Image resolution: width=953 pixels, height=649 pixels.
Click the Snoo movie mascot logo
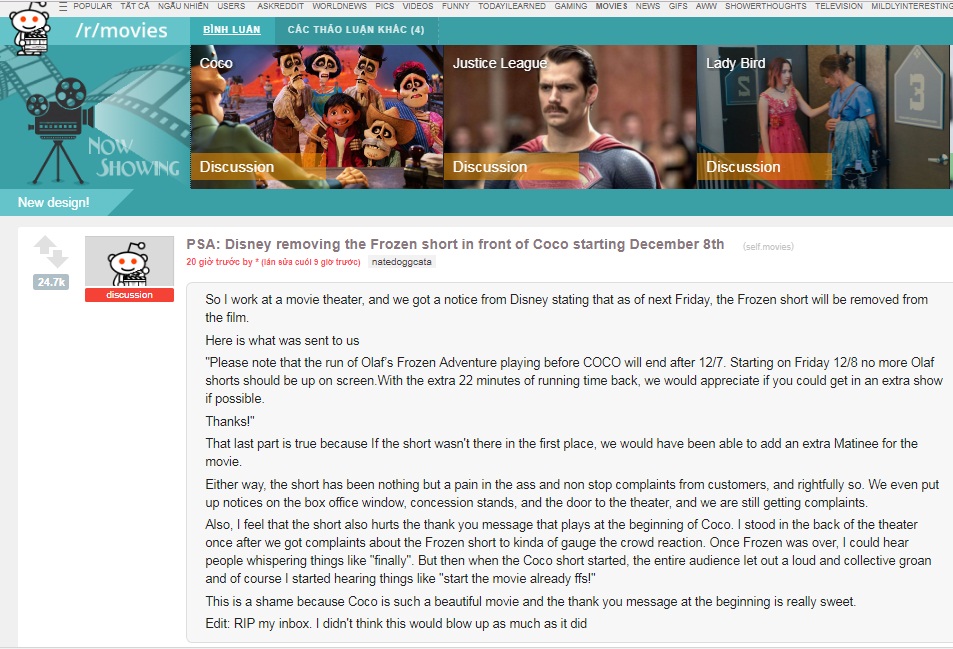(29, 29)
